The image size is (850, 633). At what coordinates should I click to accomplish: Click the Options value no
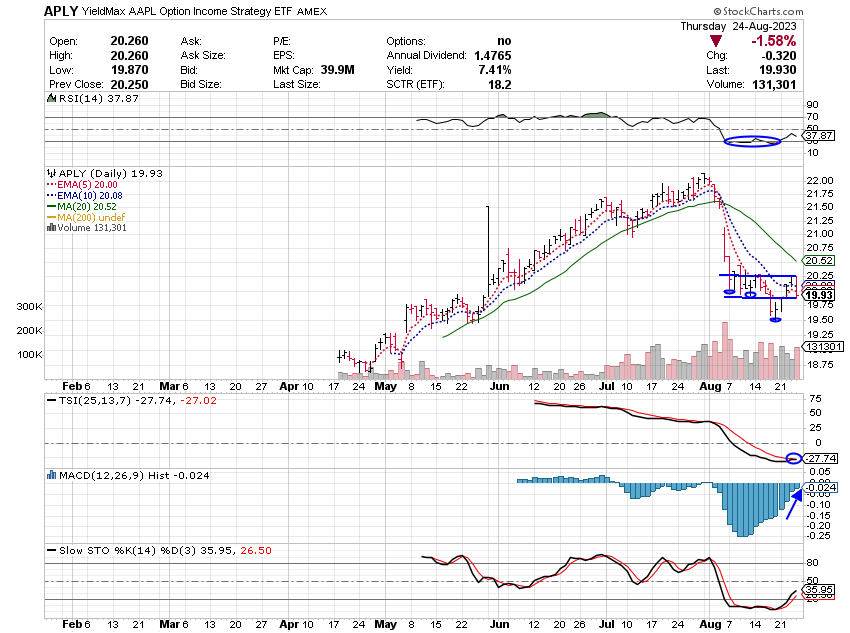(x=504, y=41)
